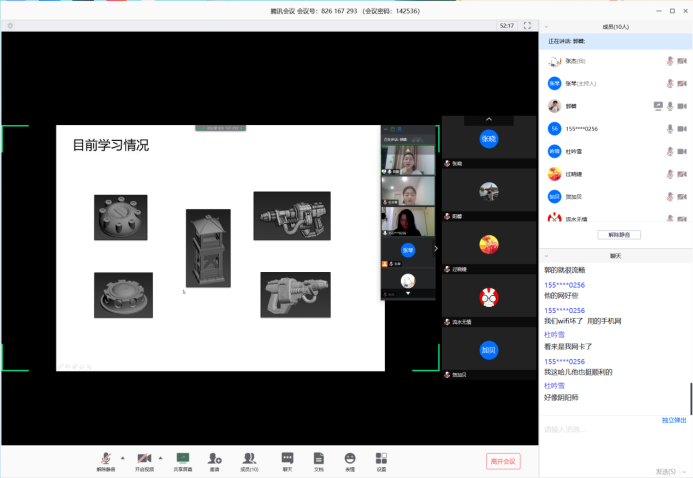This screenshot has height=478, width=693.
Task: Toggle the 开启视频 camera button in toolbar
Action: point(144,458)
